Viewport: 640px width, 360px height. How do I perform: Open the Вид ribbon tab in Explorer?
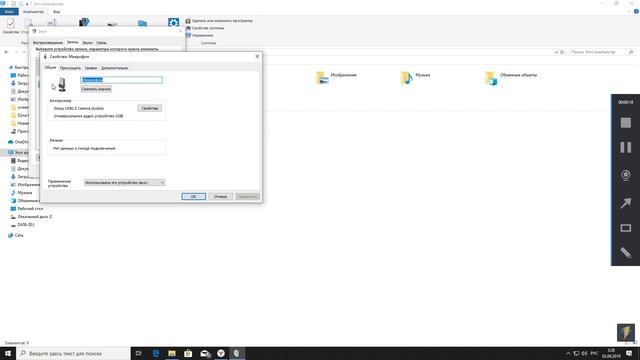tap(56, 11)
